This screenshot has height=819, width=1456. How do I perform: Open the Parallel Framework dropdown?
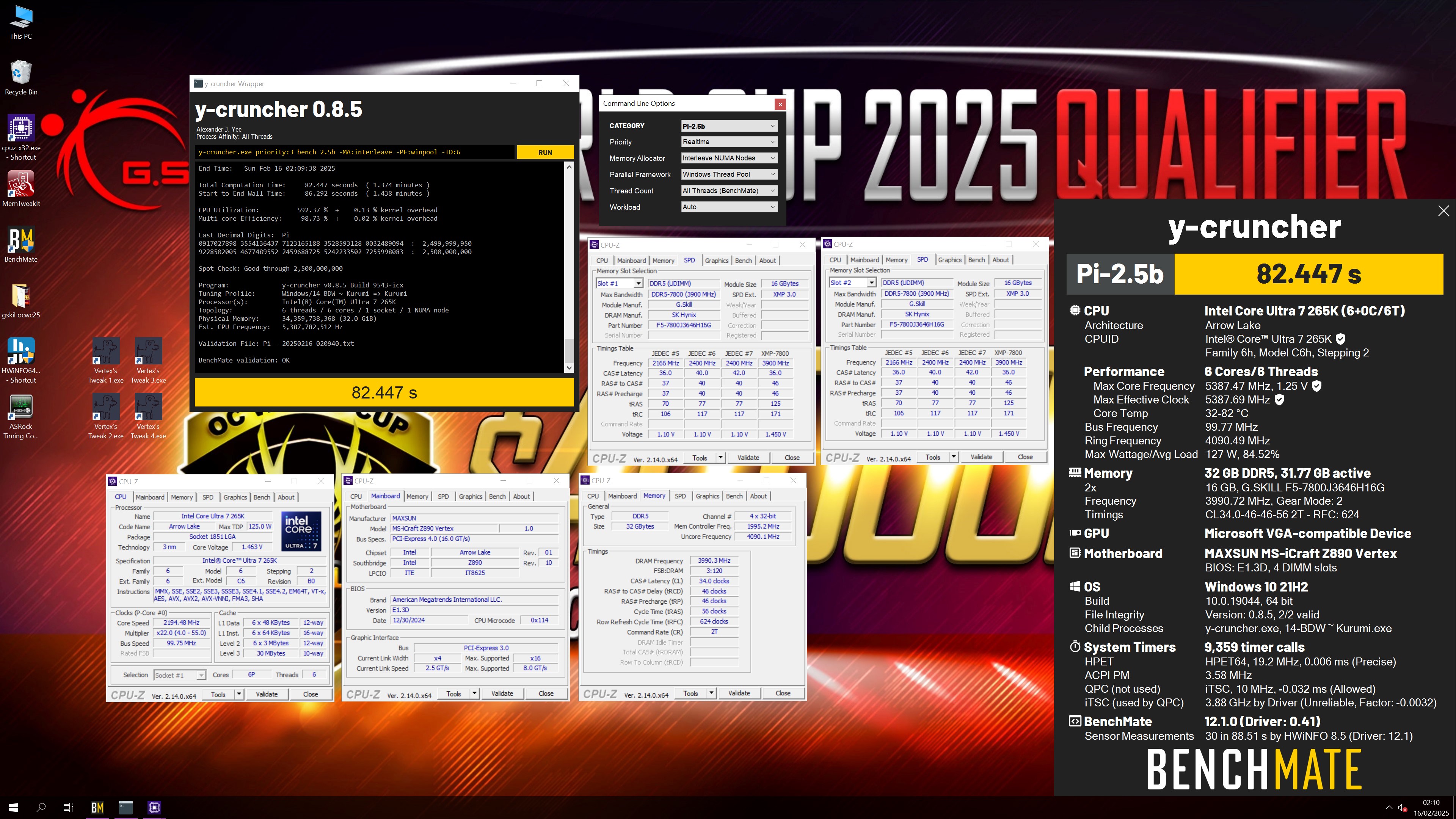[x=729, y=175]
